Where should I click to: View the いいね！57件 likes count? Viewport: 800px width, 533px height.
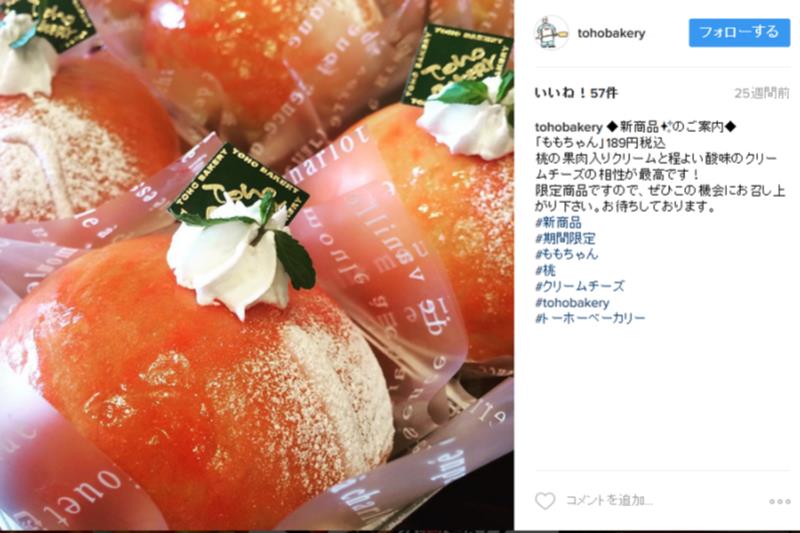click(576, 93)
